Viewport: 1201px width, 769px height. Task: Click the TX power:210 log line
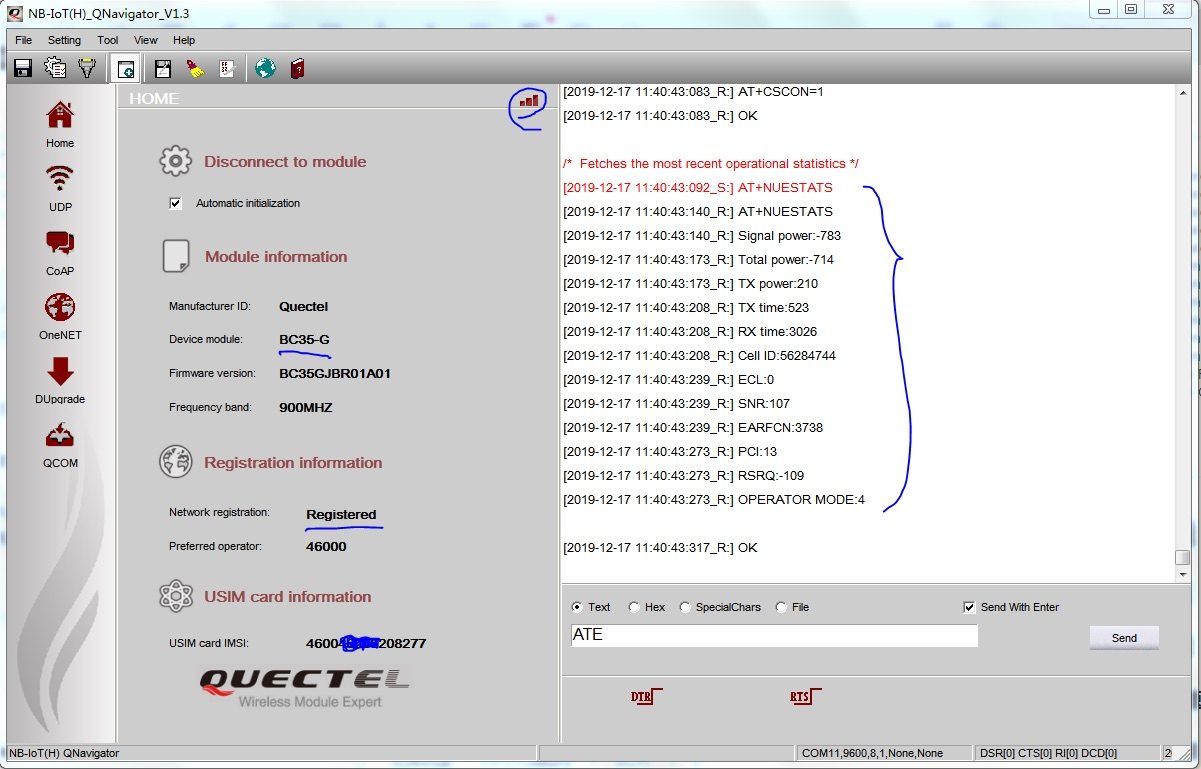point(691,284)
